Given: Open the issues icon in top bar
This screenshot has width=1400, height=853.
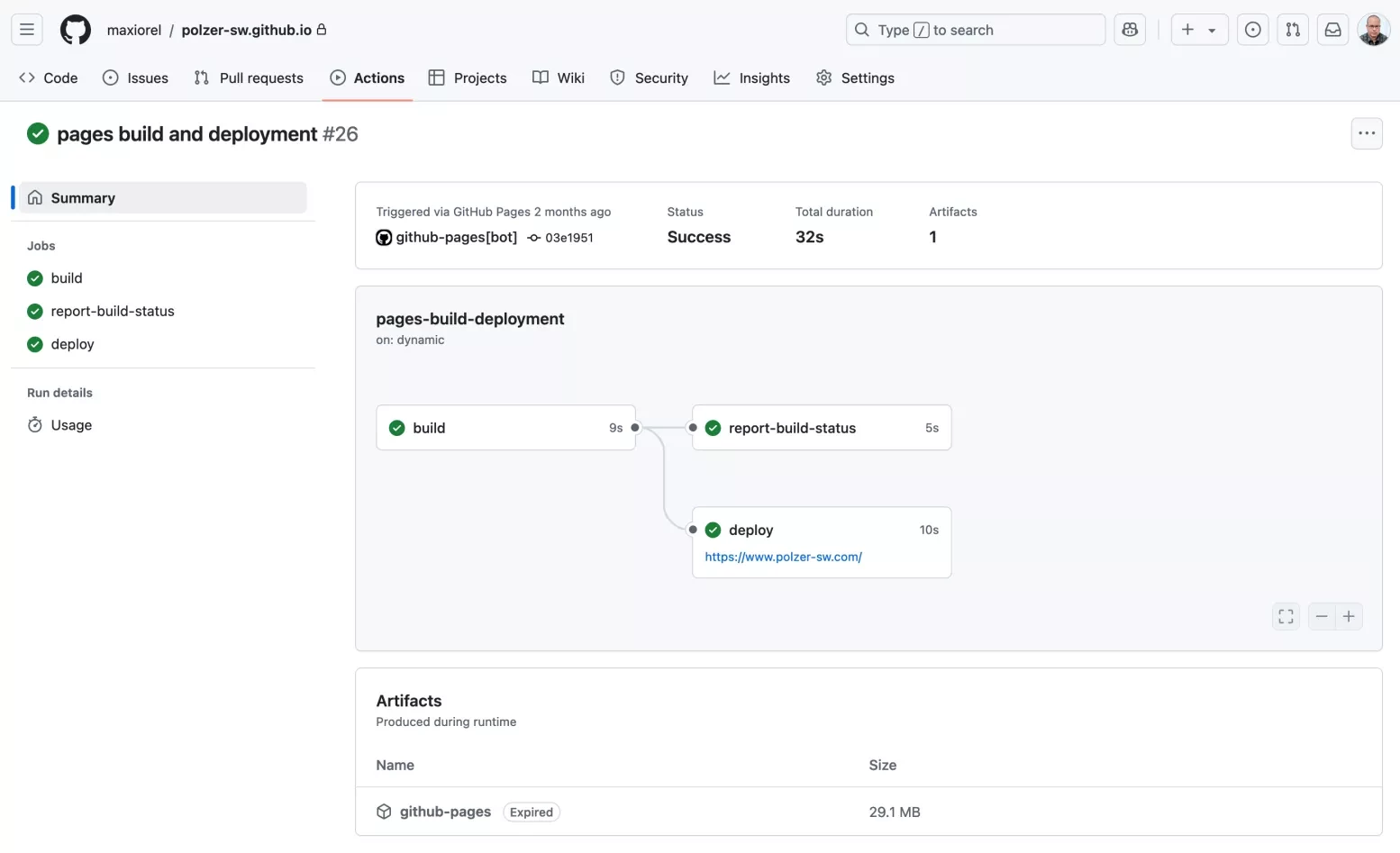Looking at the screenshot, I should tap(1252, 30).
